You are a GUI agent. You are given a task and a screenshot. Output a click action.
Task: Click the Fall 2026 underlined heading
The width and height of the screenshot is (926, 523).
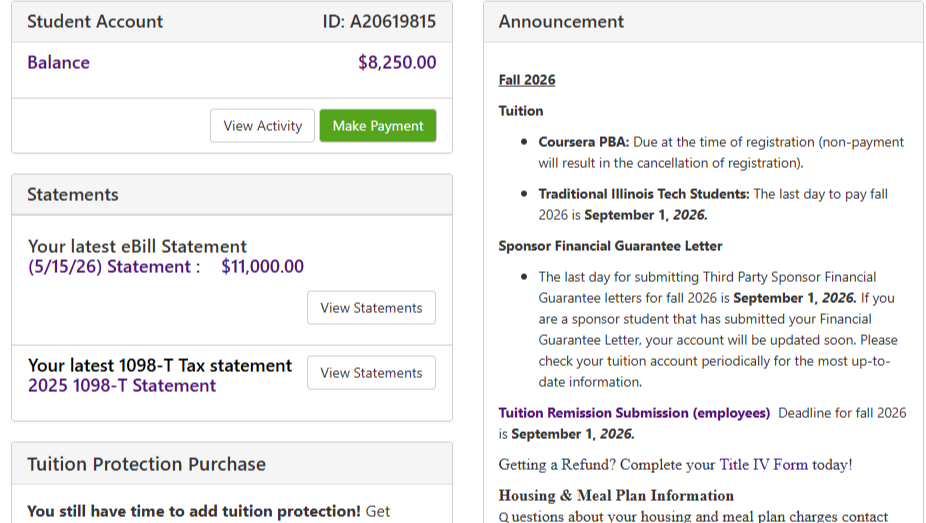527,80
